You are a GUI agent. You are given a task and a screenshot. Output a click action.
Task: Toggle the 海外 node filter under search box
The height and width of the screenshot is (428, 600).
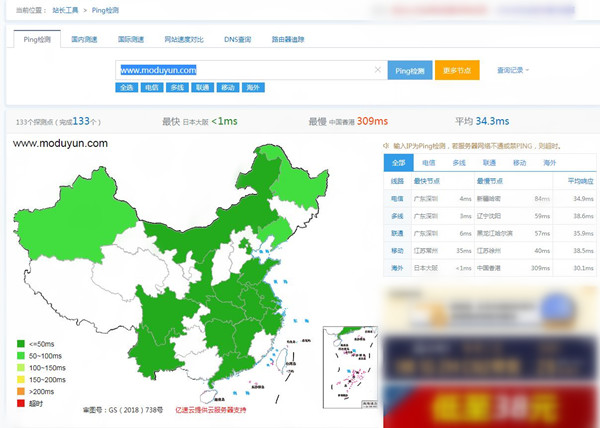(x=252, y=88)
